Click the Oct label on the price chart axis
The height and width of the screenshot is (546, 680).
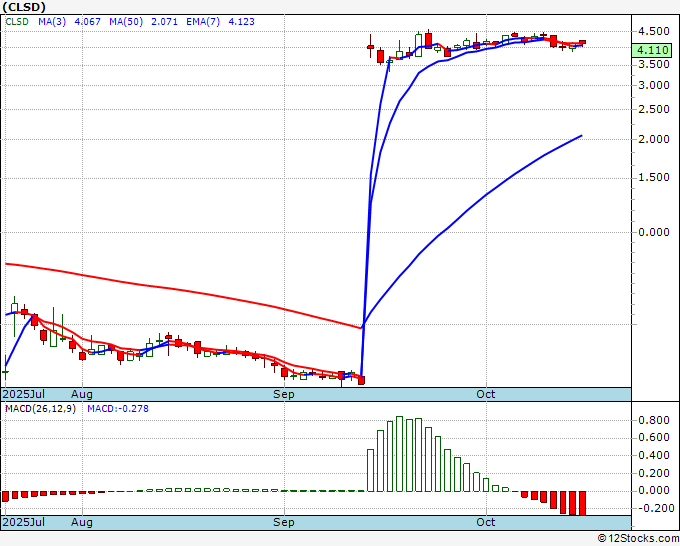[485, 394]
